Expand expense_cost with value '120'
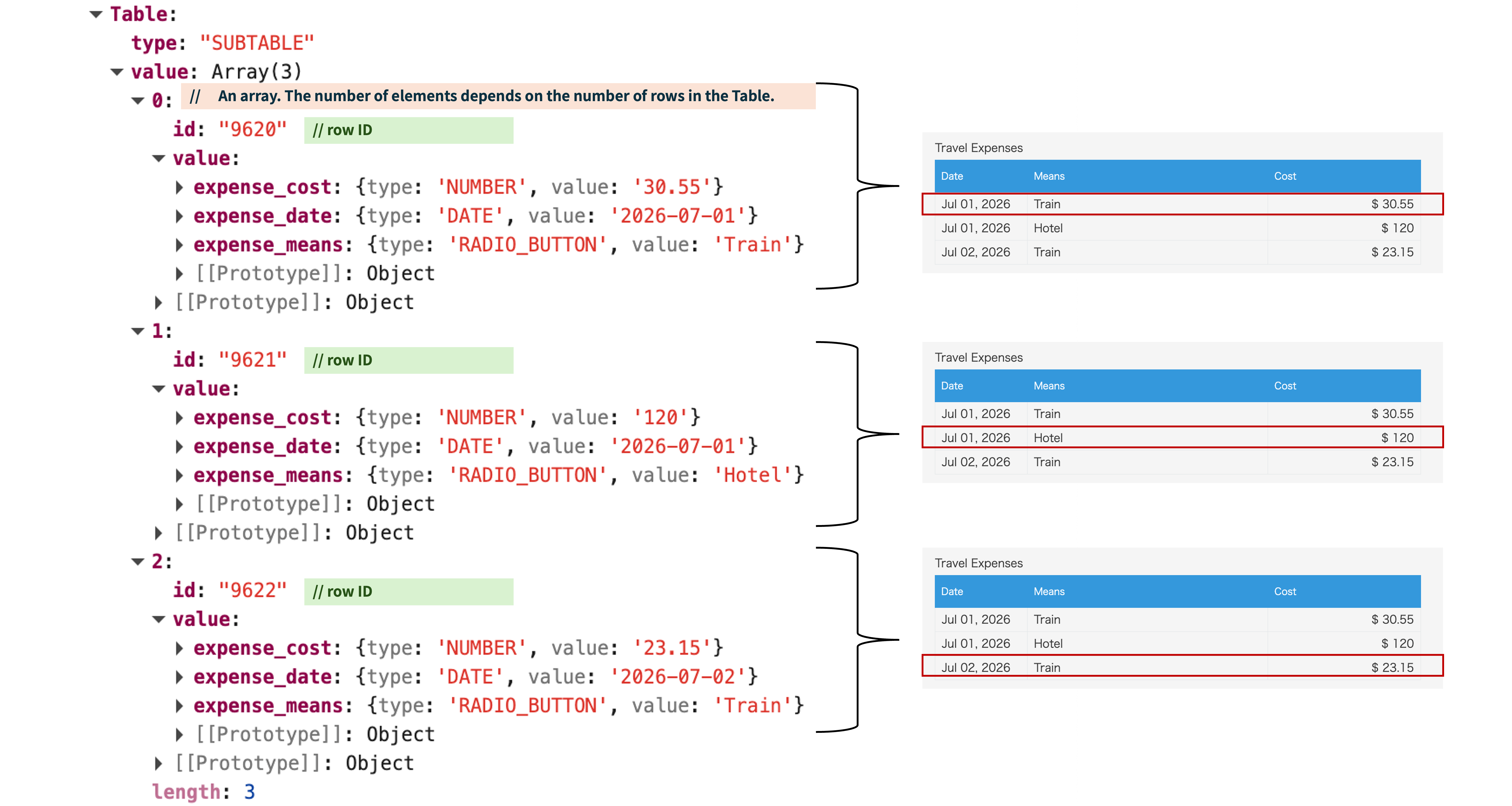Screen dimensions: 1512x806 point(180,418)
